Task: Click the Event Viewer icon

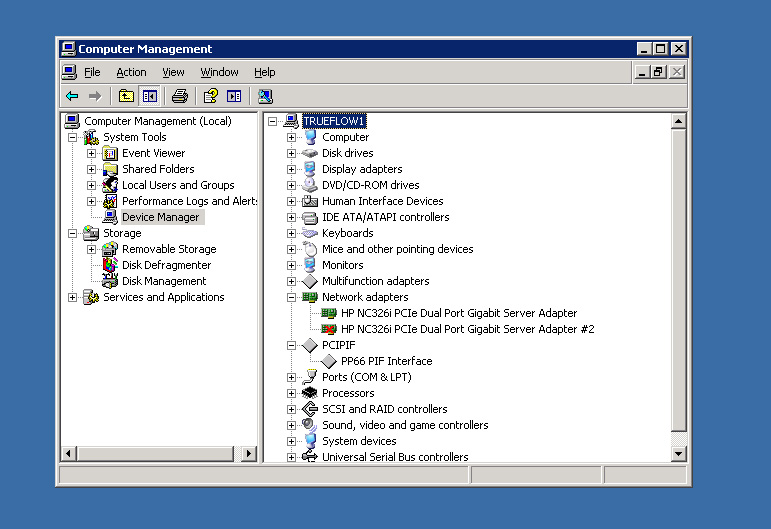Action: (x=110, y=153)
